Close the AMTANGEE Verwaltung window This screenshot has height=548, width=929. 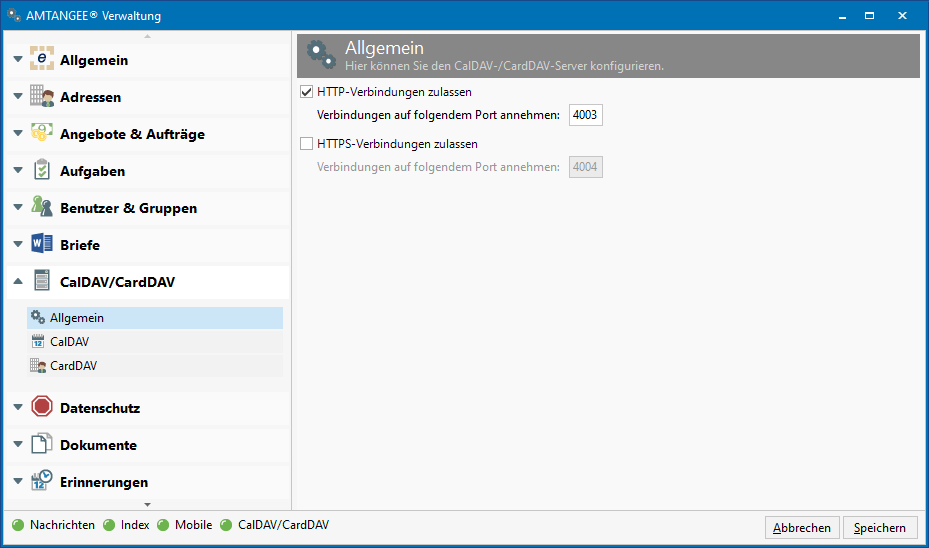(902, 15)
